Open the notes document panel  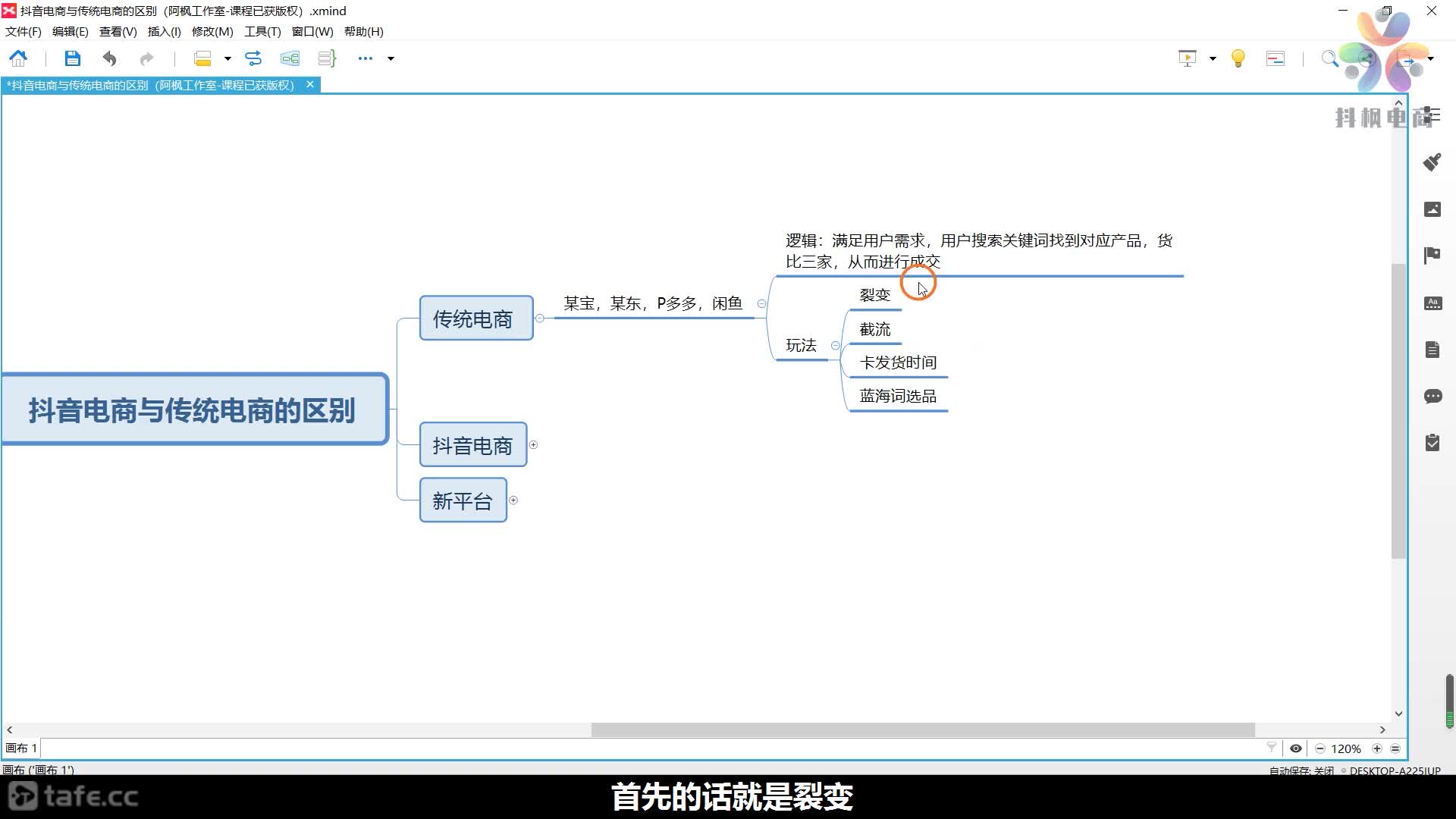tap(1432, 350)
